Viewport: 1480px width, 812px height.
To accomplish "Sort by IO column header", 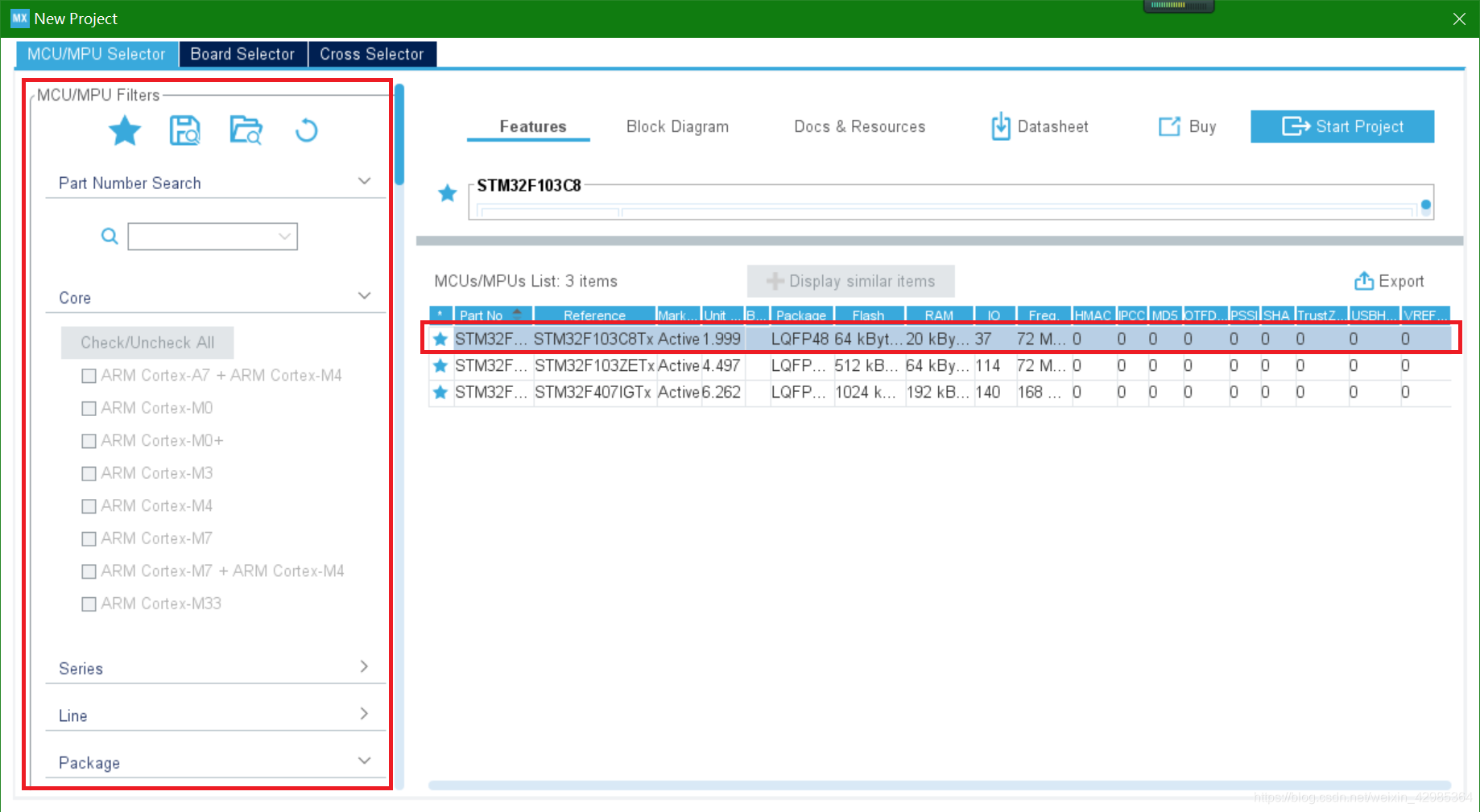I will (x=994, y=315).
